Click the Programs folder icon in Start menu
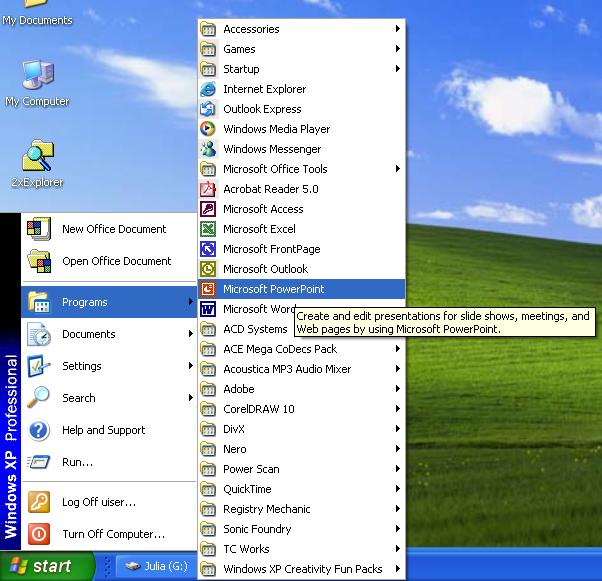Screen dimensions: 602x581 click(x=39, y=302)
